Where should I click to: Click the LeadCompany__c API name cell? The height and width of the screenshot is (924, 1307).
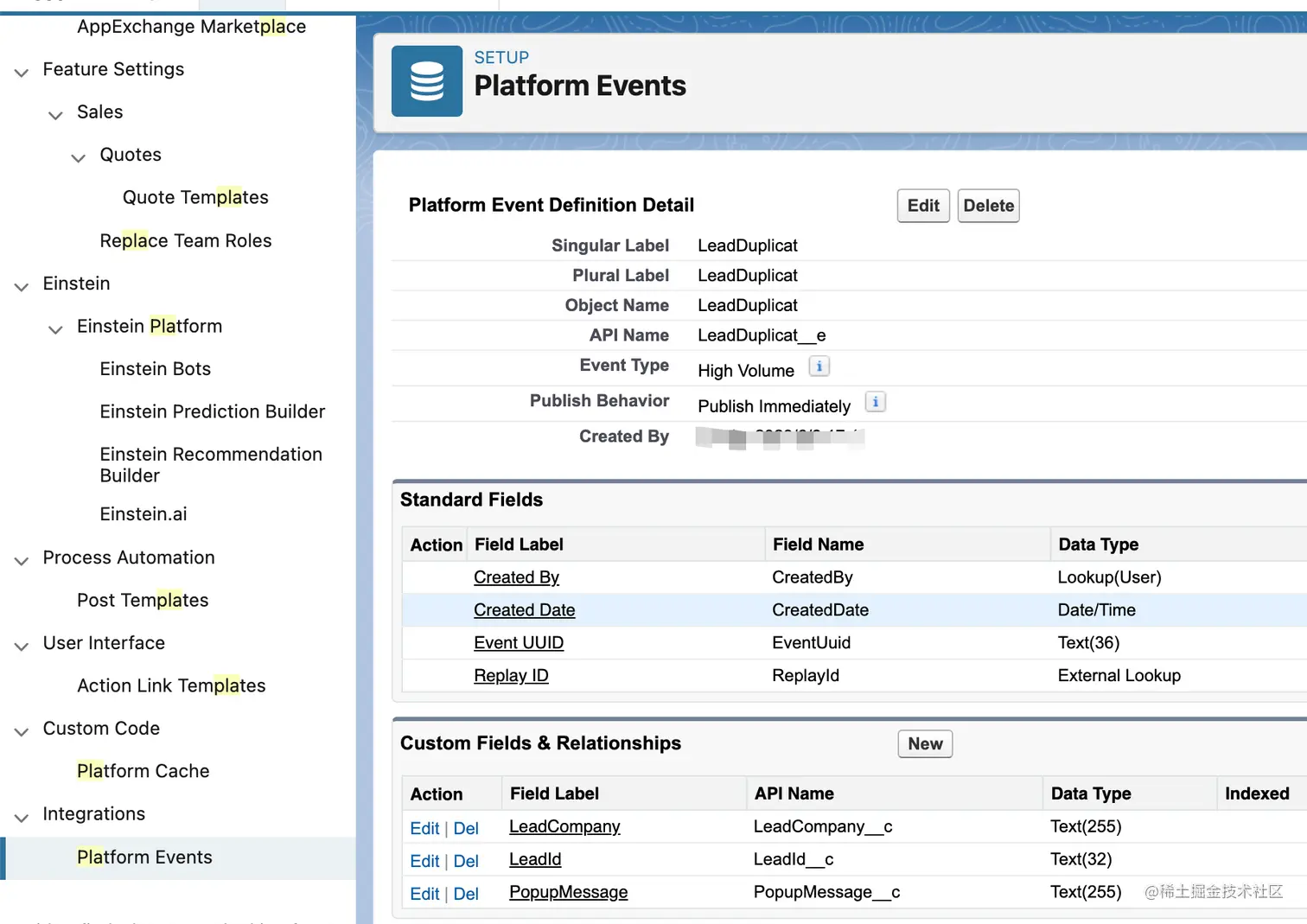point(823,826)
